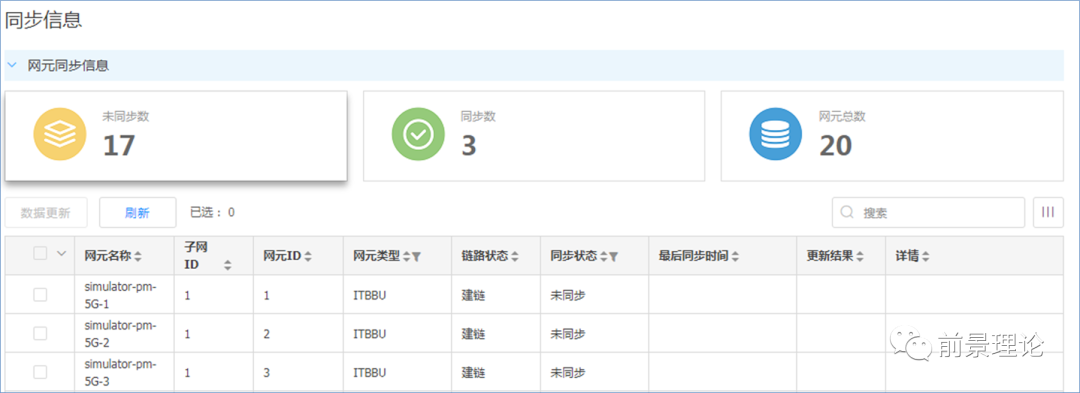Viewport: 1080px width, 393px height.
Task: Sort by 网元名称 column arrows
Action: (x=138, y=257)
